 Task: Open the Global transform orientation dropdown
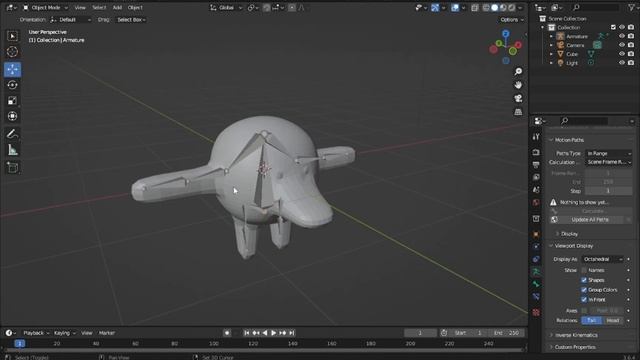(x=226, y=7)
